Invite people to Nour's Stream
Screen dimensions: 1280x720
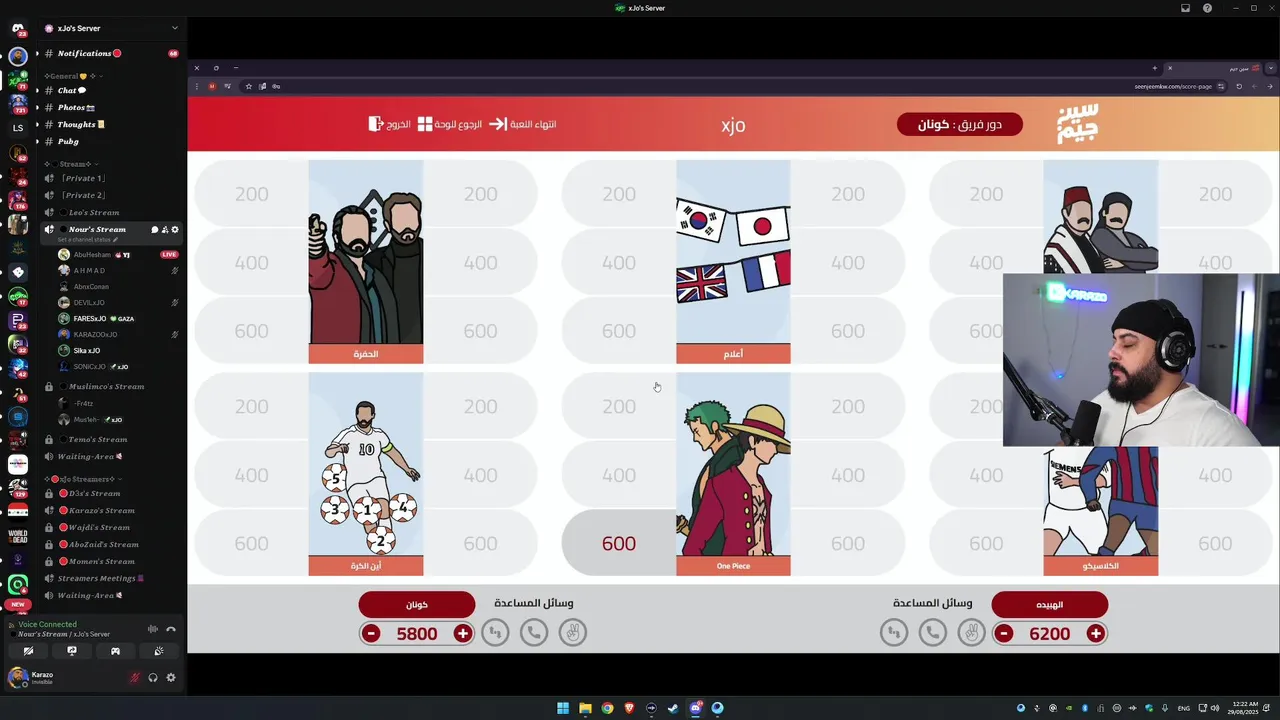tap(165, 230)
